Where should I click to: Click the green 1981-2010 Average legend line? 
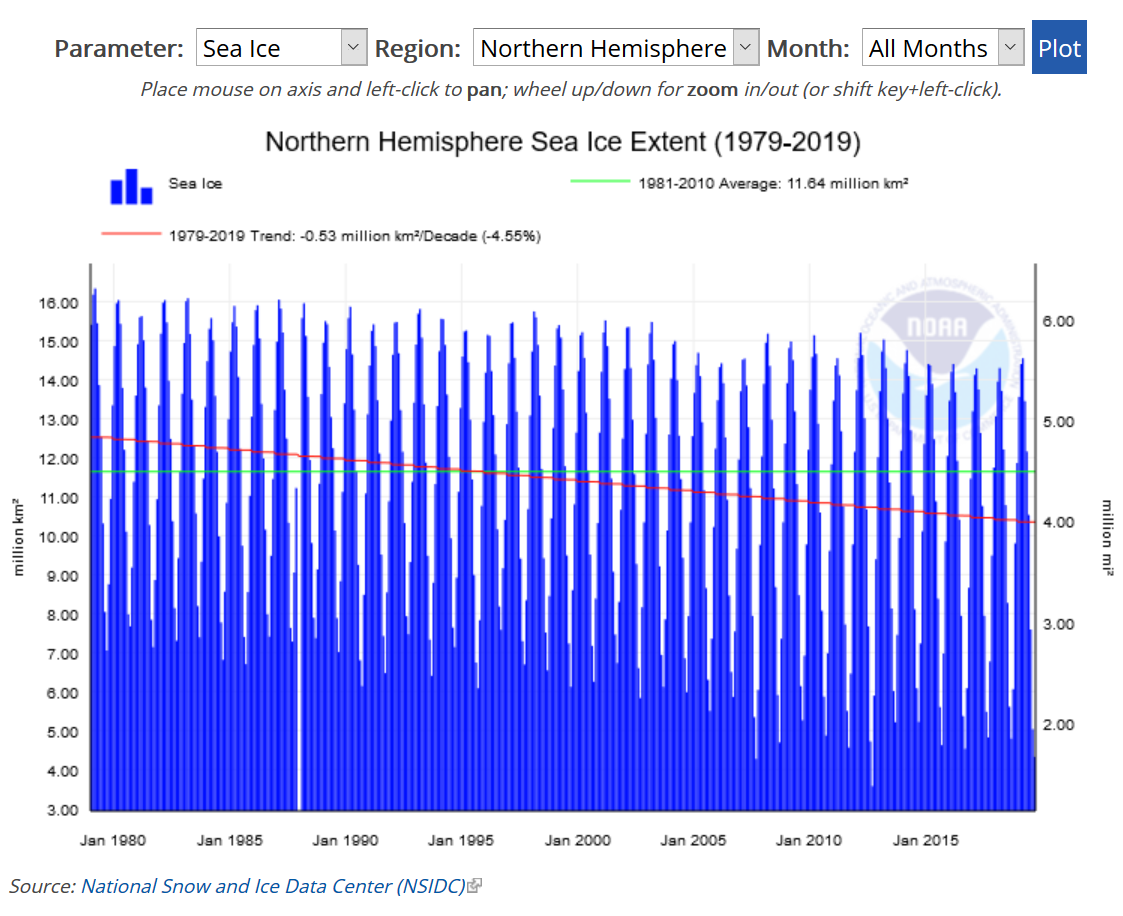600,183
